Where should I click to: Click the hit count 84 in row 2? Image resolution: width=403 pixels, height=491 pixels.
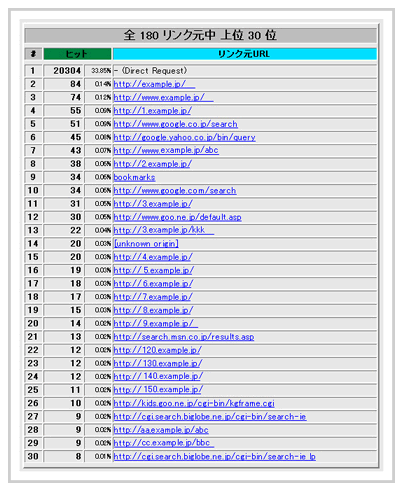pyautogui.click(x=75, y=84)
